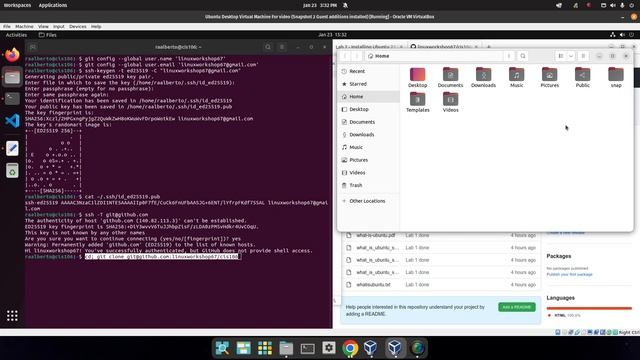640x360 pixels.
Task: Select Trash in Files sidebar
Action: tap(369, 185)
